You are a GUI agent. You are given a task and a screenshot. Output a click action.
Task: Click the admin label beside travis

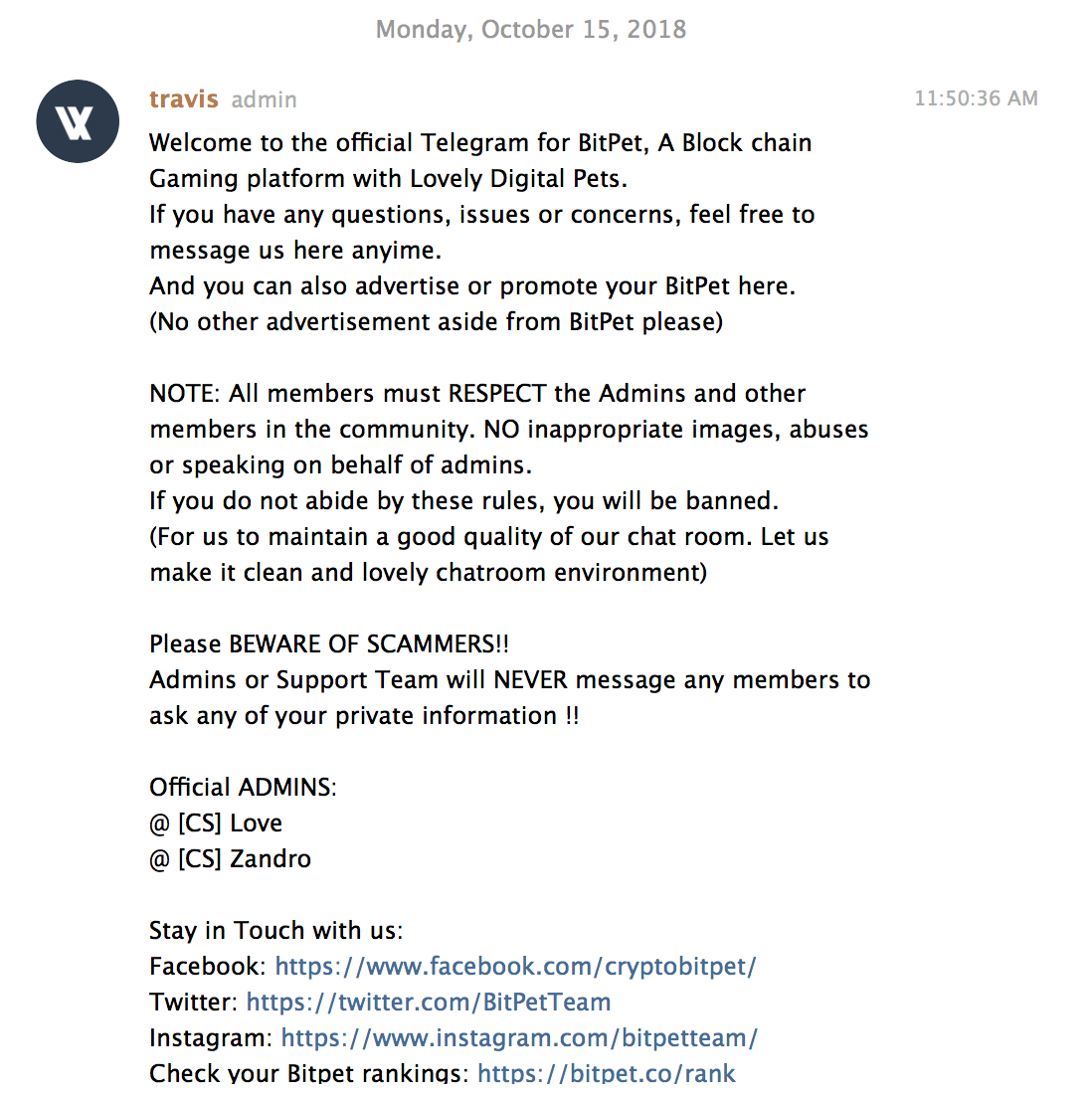(x=265, y=100)
